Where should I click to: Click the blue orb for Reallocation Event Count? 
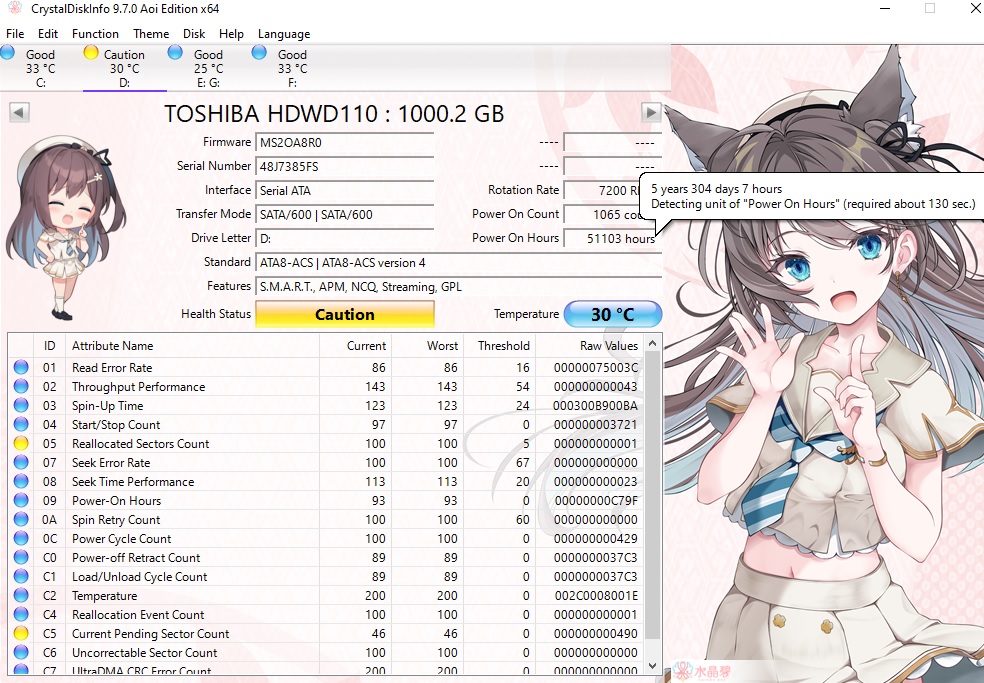[x=21, y=614]
